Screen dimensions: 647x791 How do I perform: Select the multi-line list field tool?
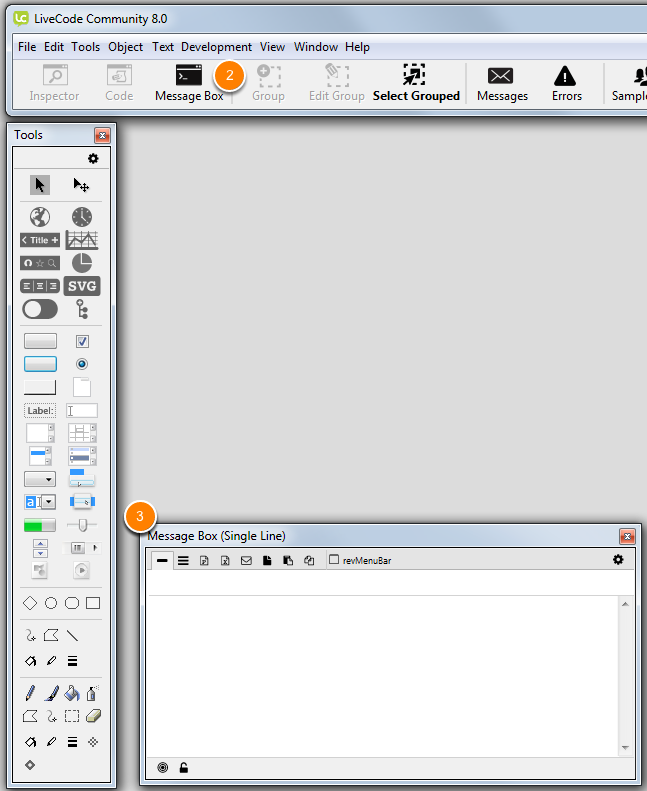(x=82, y=456)
